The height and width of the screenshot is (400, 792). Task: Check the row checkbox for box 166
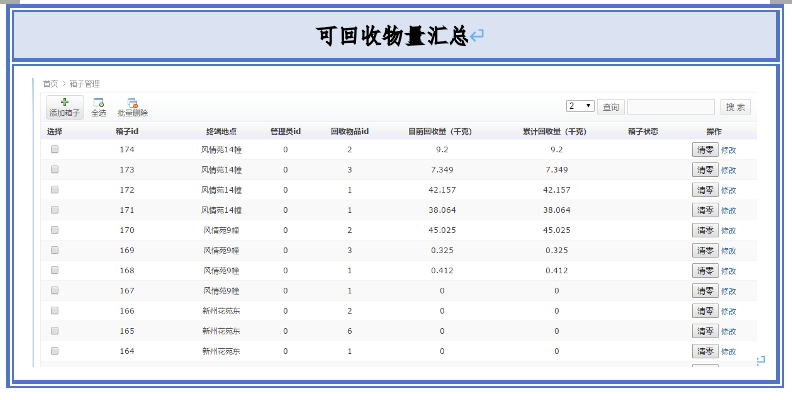point(55,311)
